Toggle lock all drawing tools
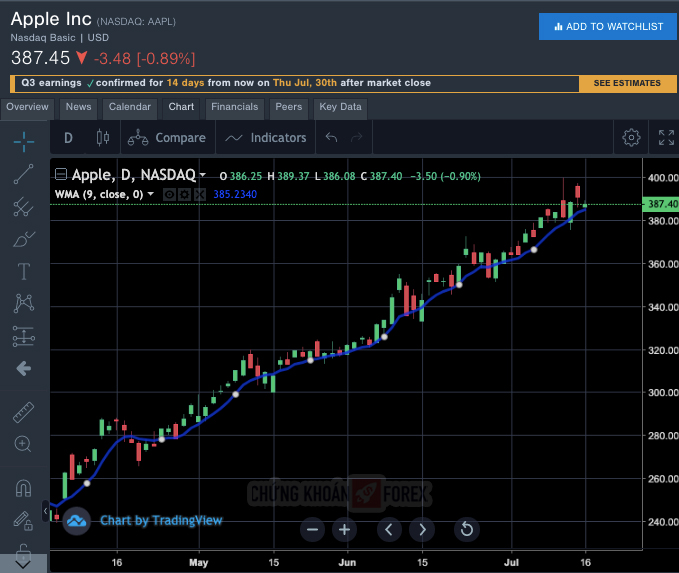 coord(23,521)
